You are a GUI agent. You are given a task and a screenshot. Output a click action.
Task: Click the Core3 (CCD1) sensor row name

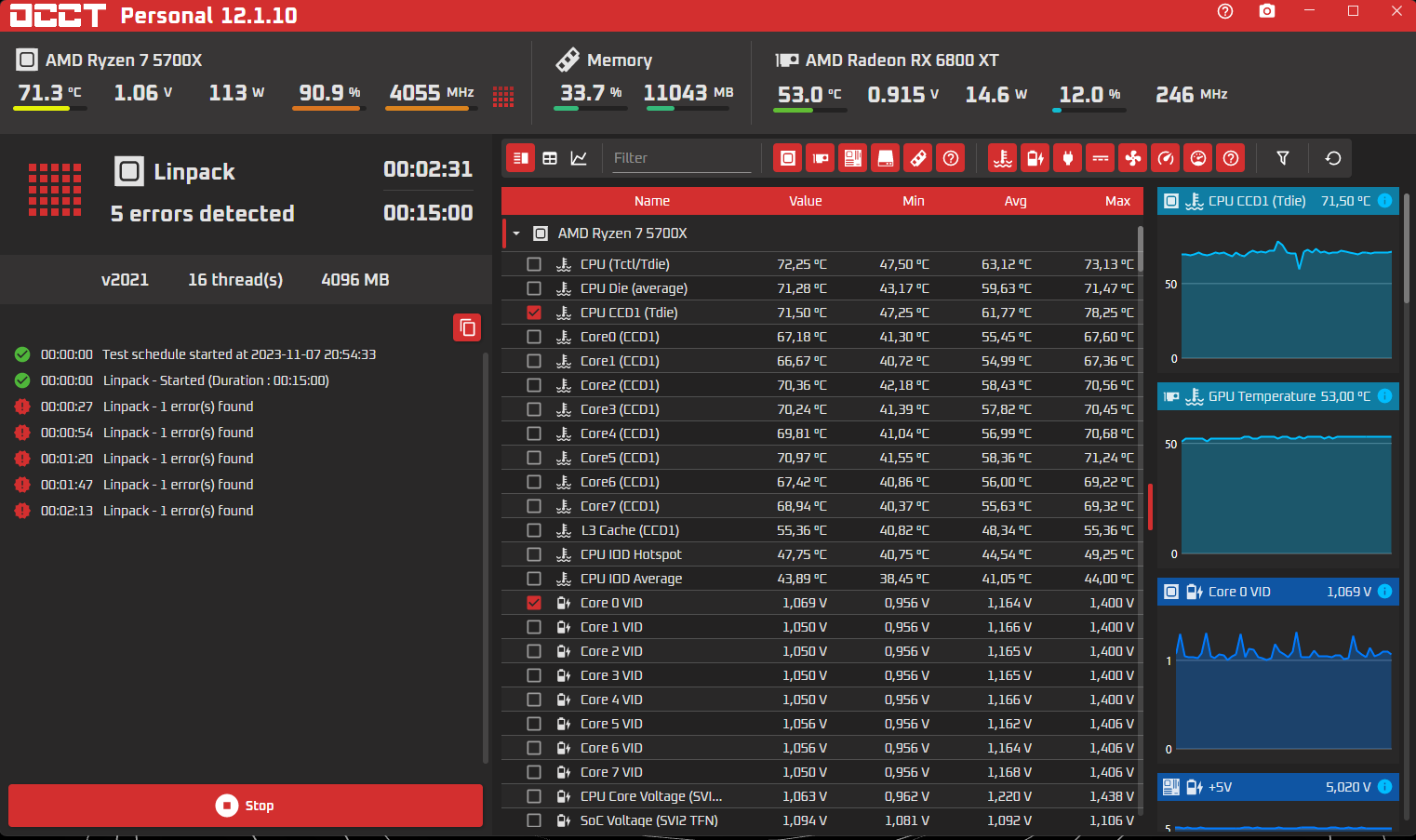coord(620,409)
